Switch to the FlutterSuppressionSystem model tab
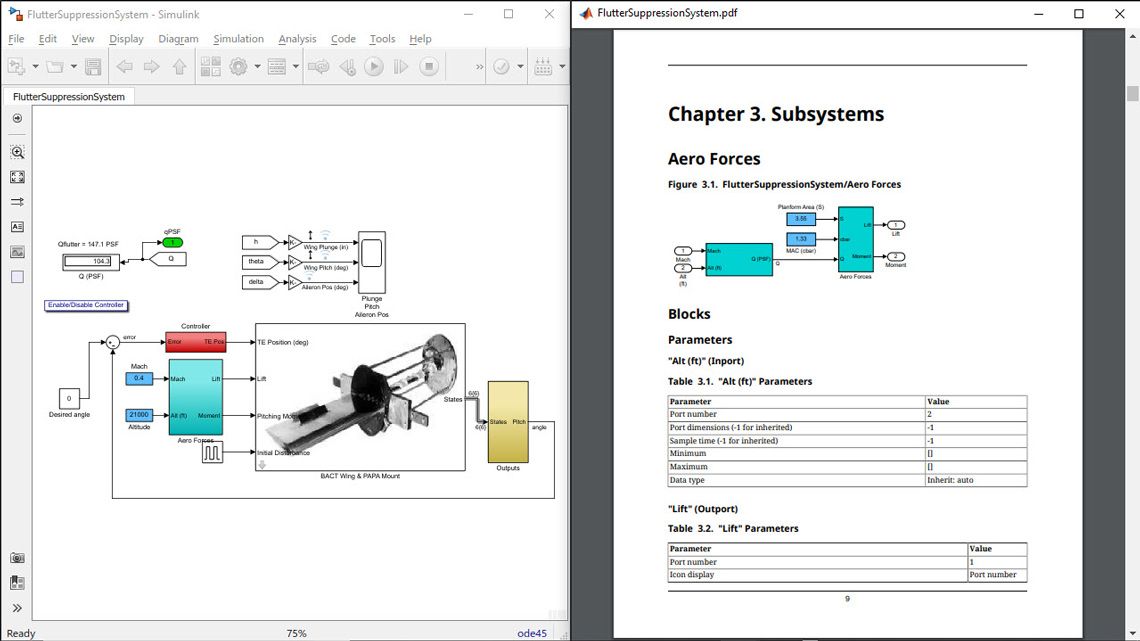The image size is (1140, 641). click(69, 97)
